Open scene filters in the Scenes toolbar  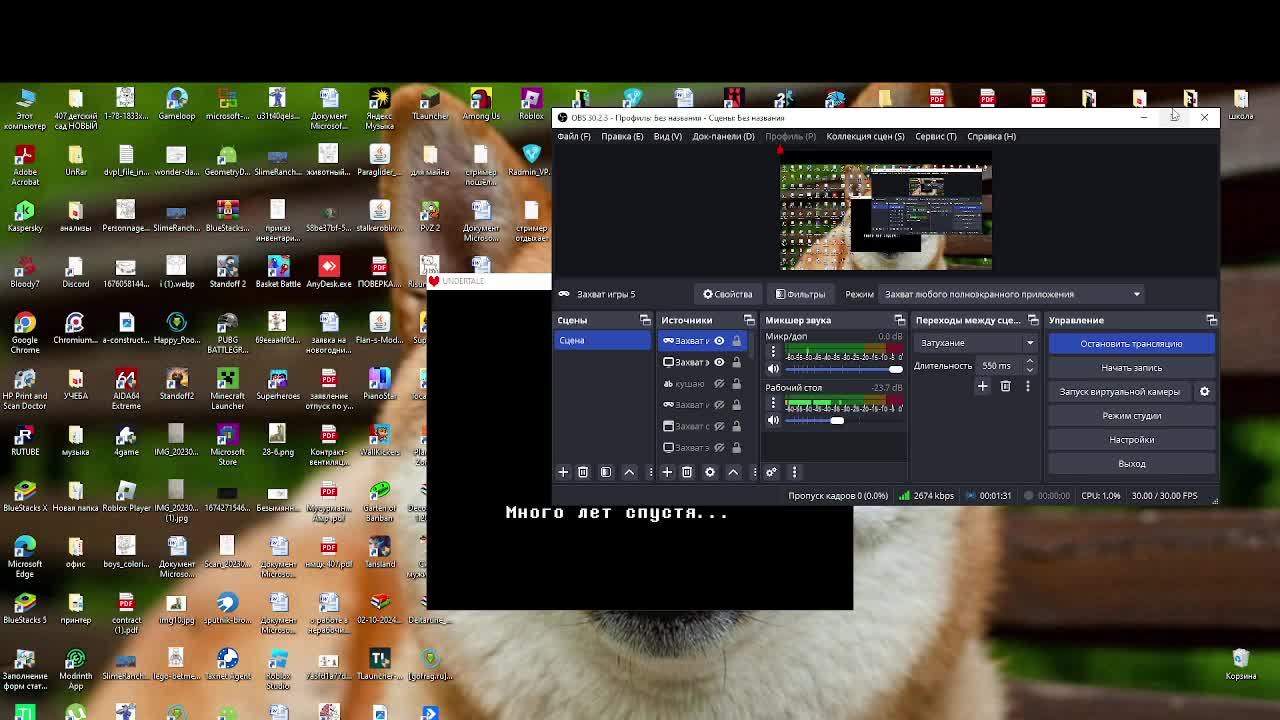coord(606,472)
